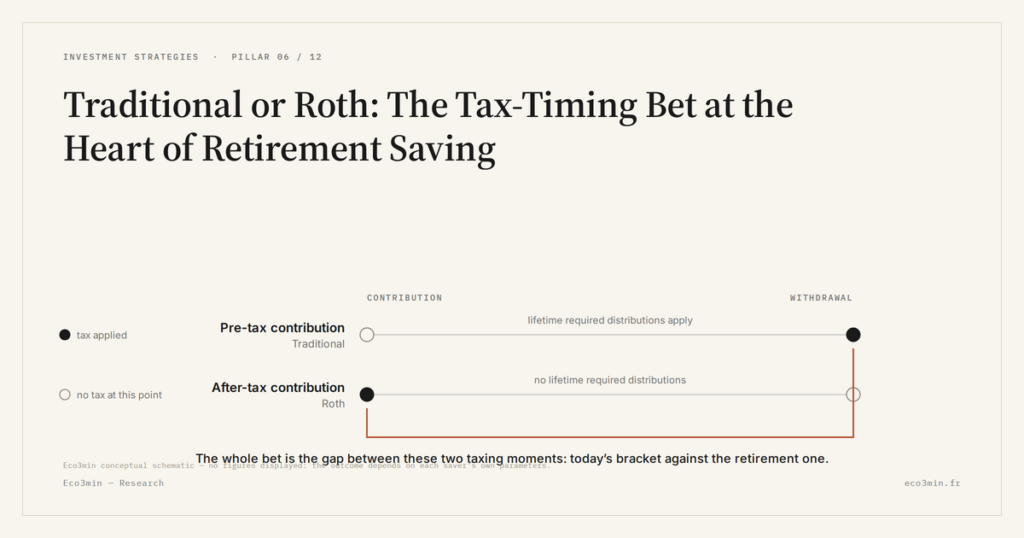This screenshot has width=1024, height=538.
Task: Click 'no lifetime required distributions' annotation
Action: 610,380
